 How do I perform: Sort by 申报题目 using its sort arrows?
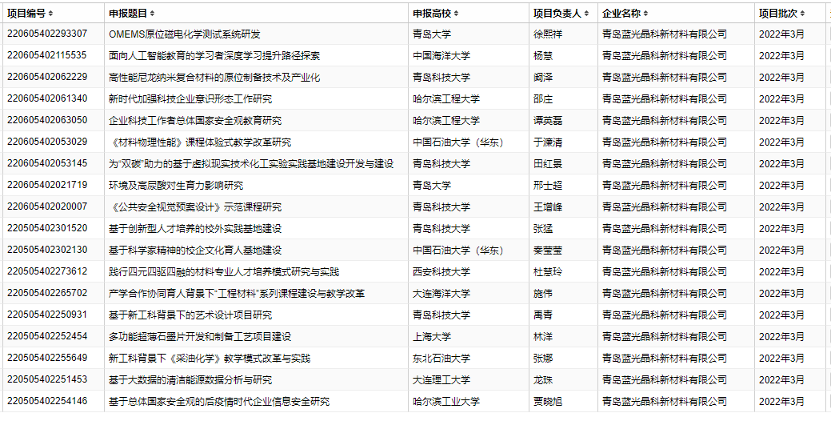152,13
